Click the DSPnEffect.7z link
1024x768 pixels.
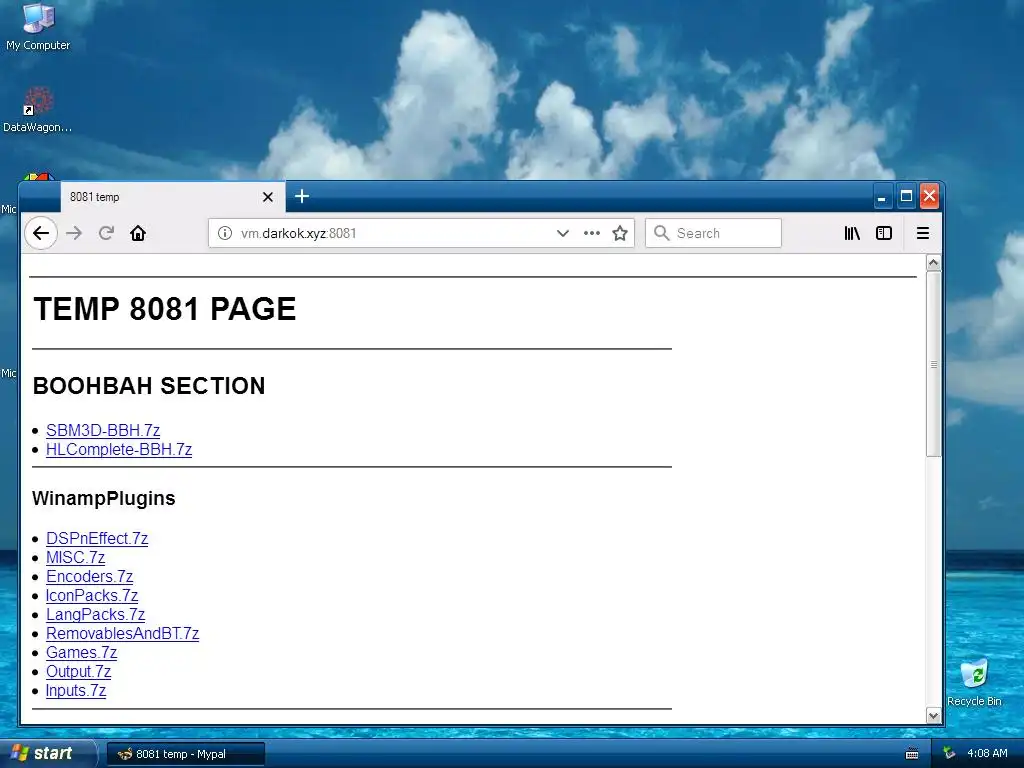point(97,538)
